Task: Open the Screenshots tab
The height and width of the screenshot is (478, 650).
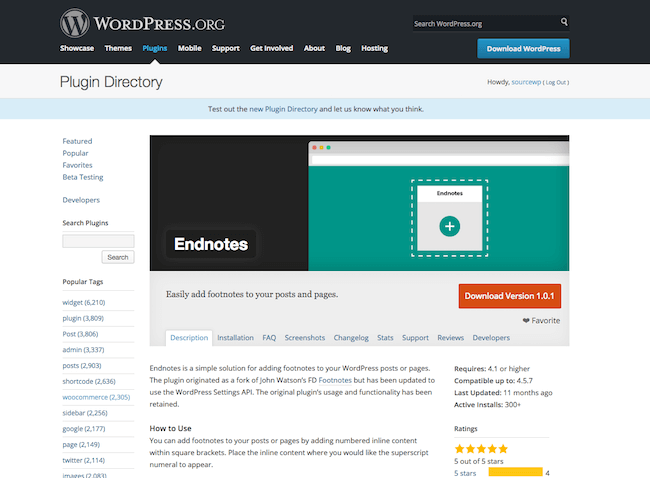Action: [304, 338]
